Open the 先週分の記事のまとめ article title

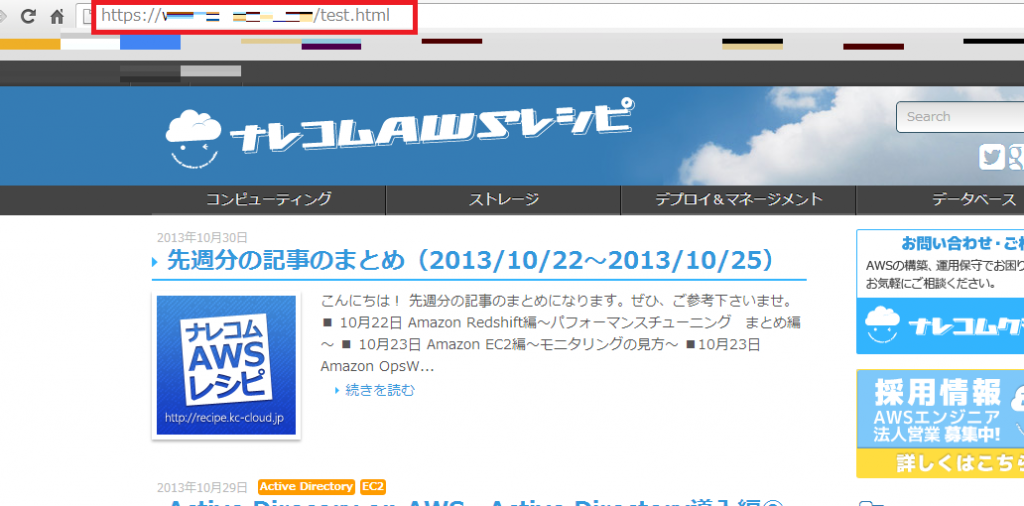click(471, 261)
